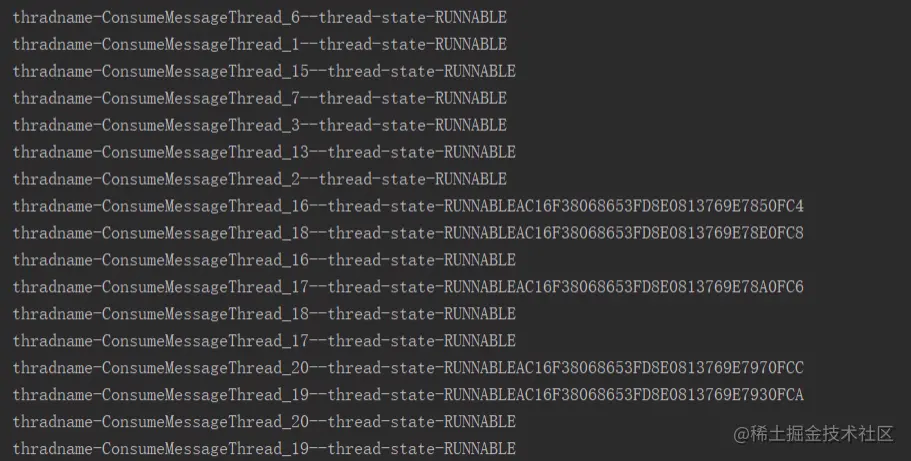
Task: Click message ID ending in E78E0FC8
Action: pyautogui.click(x=660, y=233)
